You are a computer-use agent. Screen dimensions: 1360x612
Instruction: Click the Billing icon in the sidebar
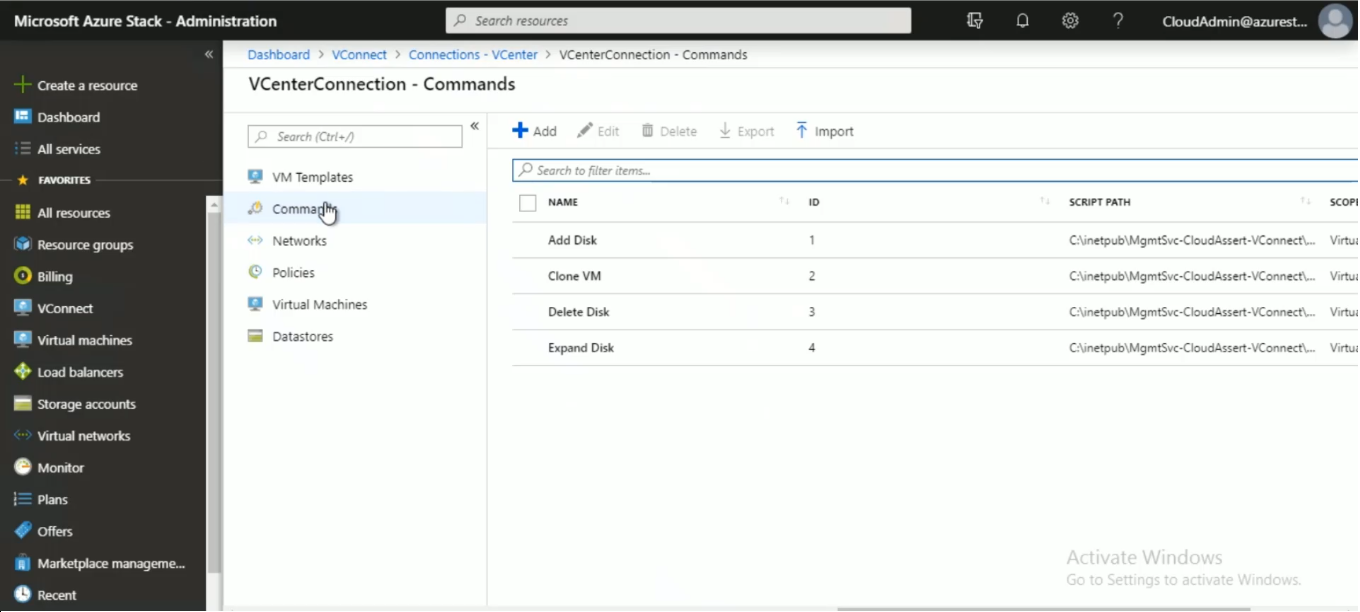pos(22,276)
